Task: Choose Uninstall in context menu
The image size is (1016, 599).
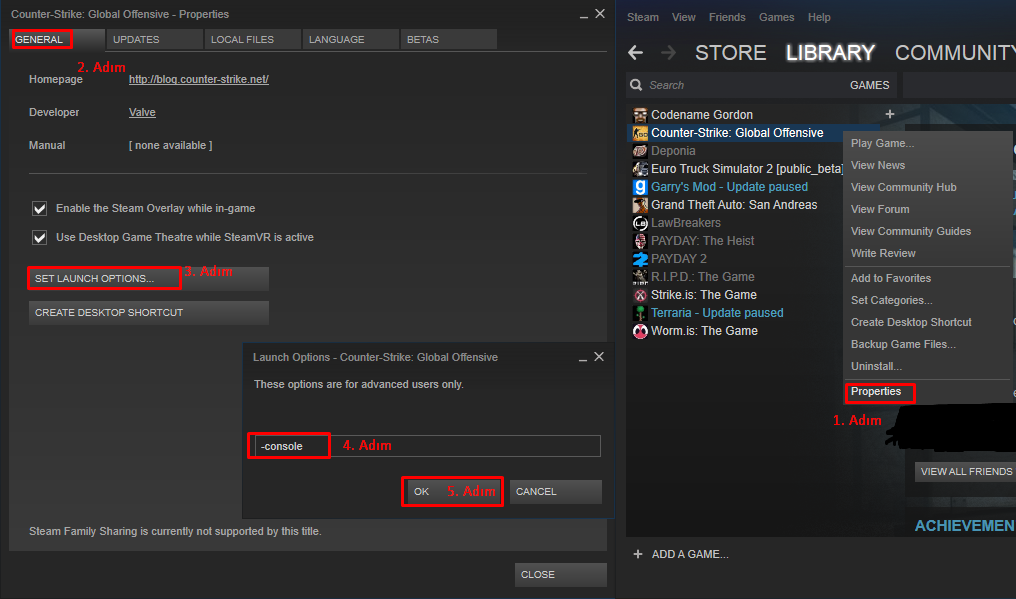Action: (927, 366)
